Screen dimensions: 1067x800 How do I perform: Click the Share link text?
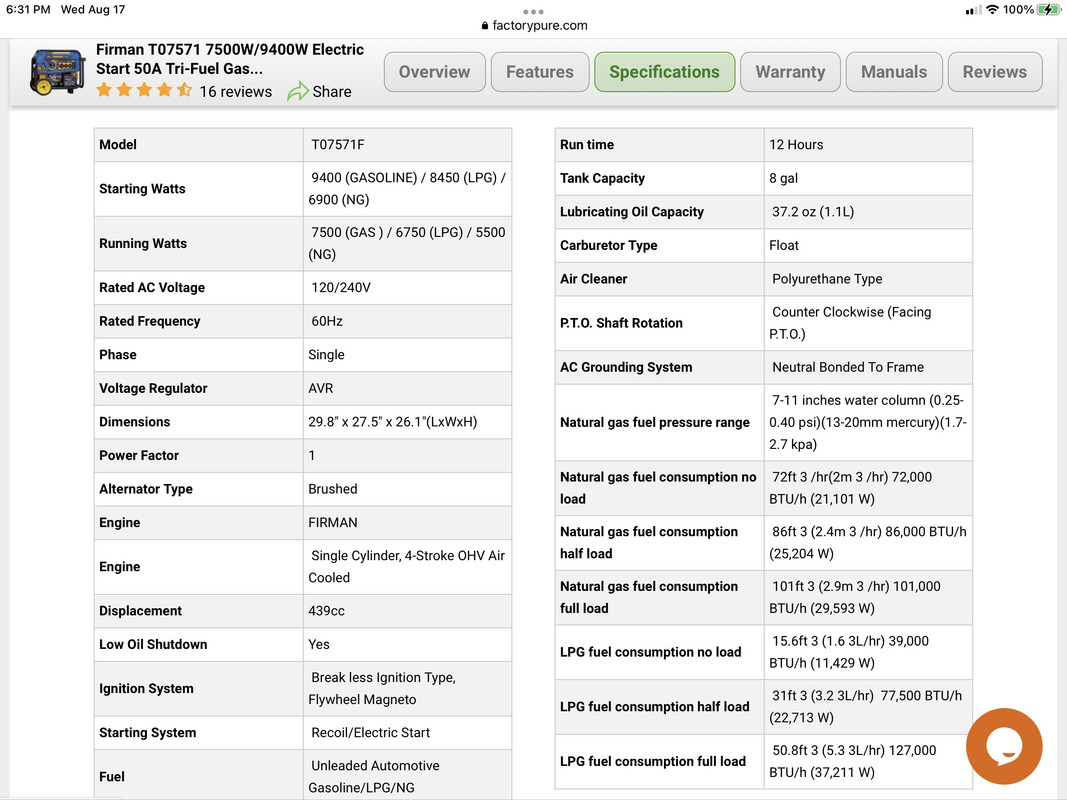tap(331, 91)
